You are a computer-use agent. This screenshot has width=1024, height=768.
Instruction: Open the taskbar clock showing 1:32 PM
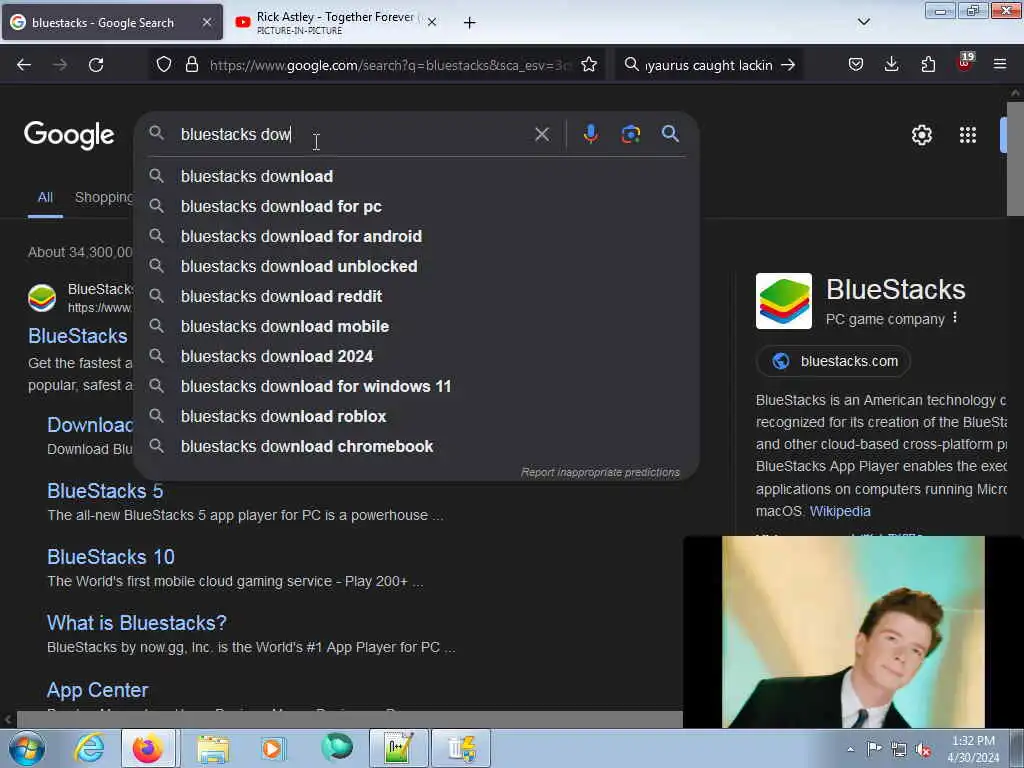973,749
